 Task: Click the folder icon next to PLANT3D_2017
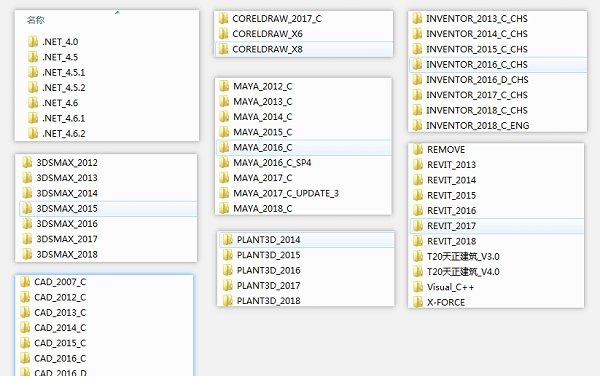pos(227,285)
